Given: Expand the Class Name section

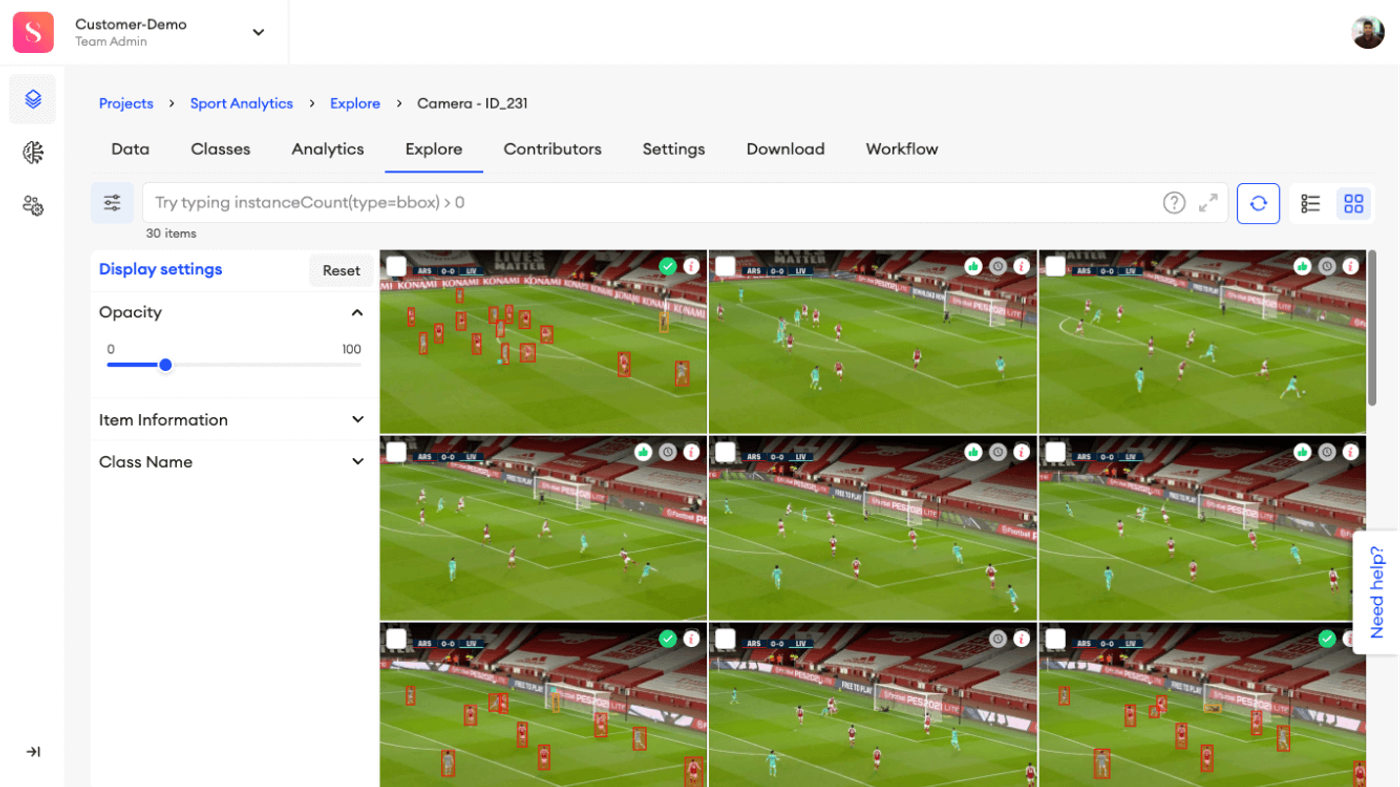Looking at the screenshot, I should pyautogui.click(x=357, y=462).
